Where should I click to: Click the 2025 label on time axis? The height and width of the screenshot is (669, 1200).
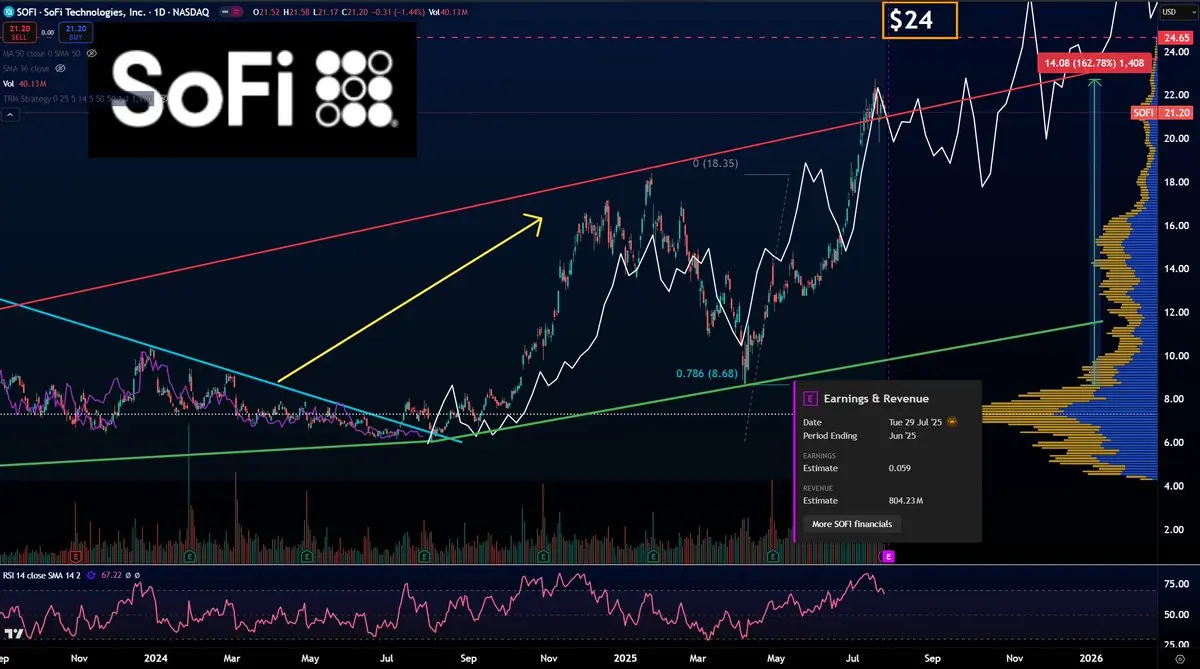click(625, 659)
